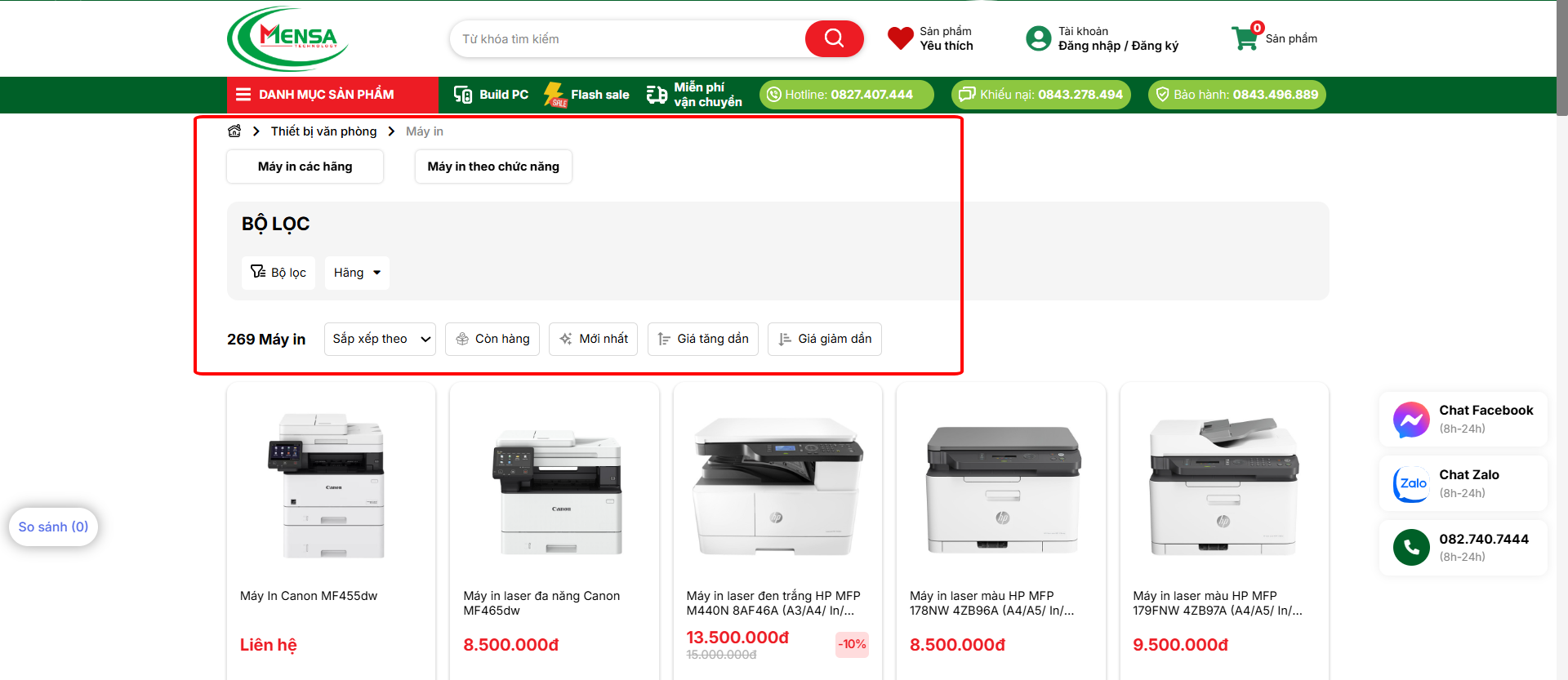Click the Build PC computer icon

coord(463,95)
